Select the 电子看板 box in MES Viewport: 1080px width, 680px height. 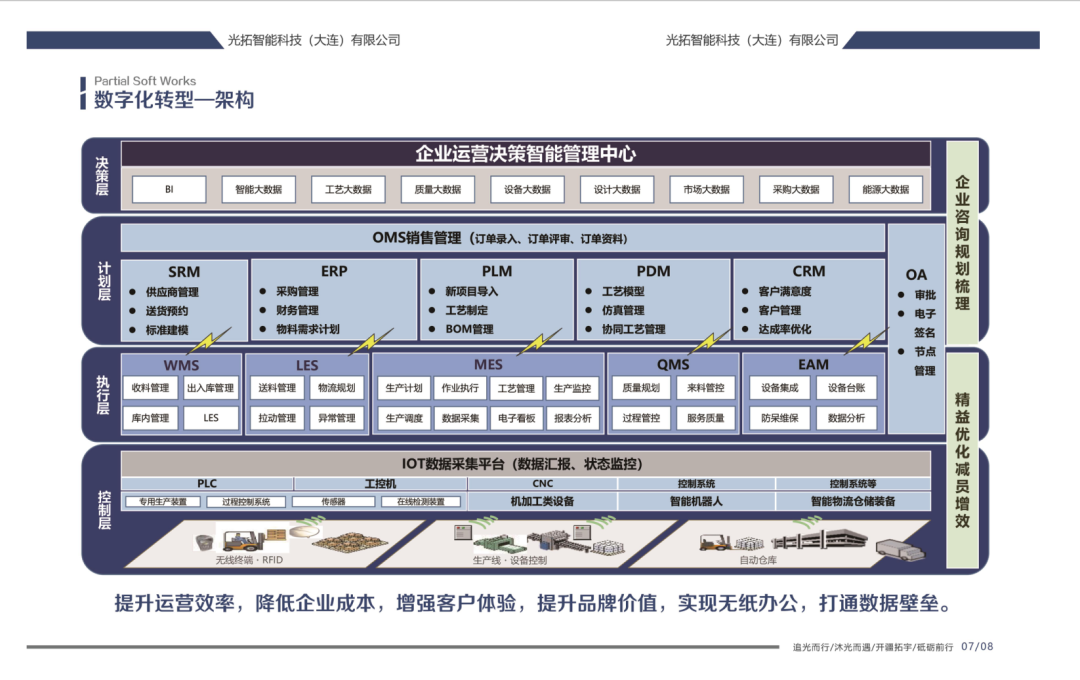click(517, 418)
